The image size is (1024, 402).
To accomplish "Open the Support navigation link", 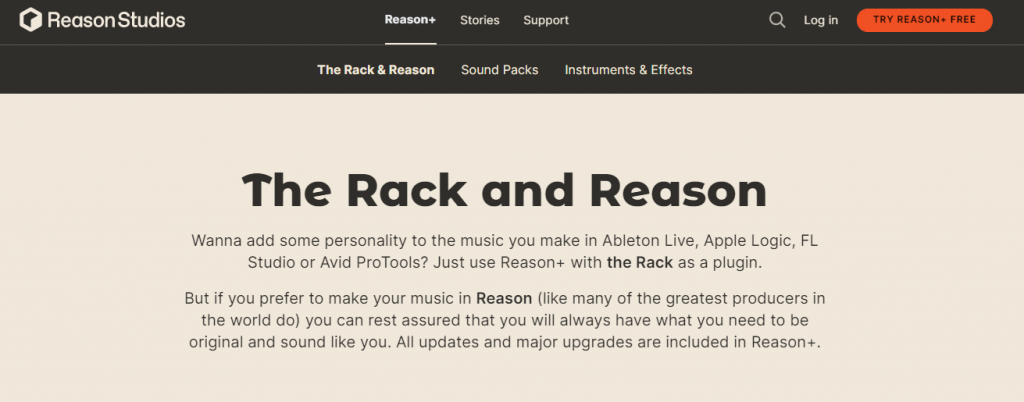I will point(546,20).
